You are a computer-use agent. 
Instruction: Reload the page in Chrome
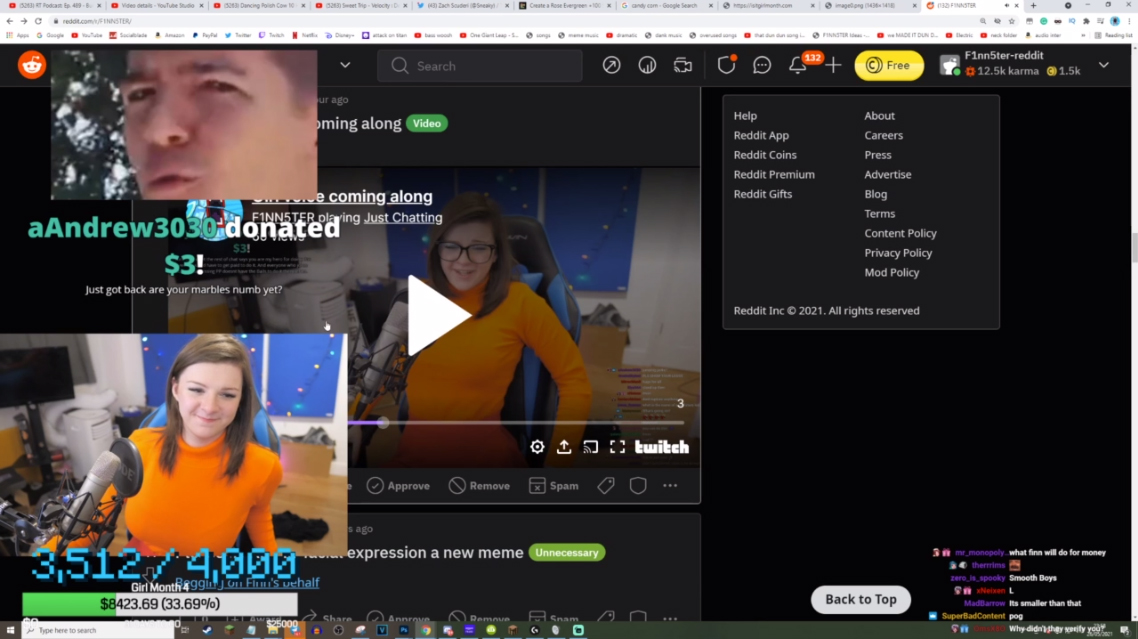tap(38, 21)
